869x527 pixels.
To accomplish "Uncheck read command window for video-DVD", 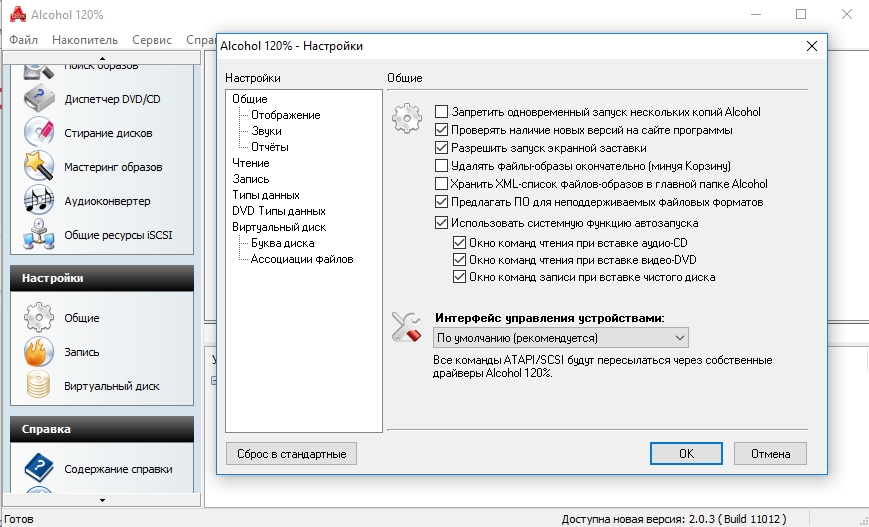I will click(459, 259).
